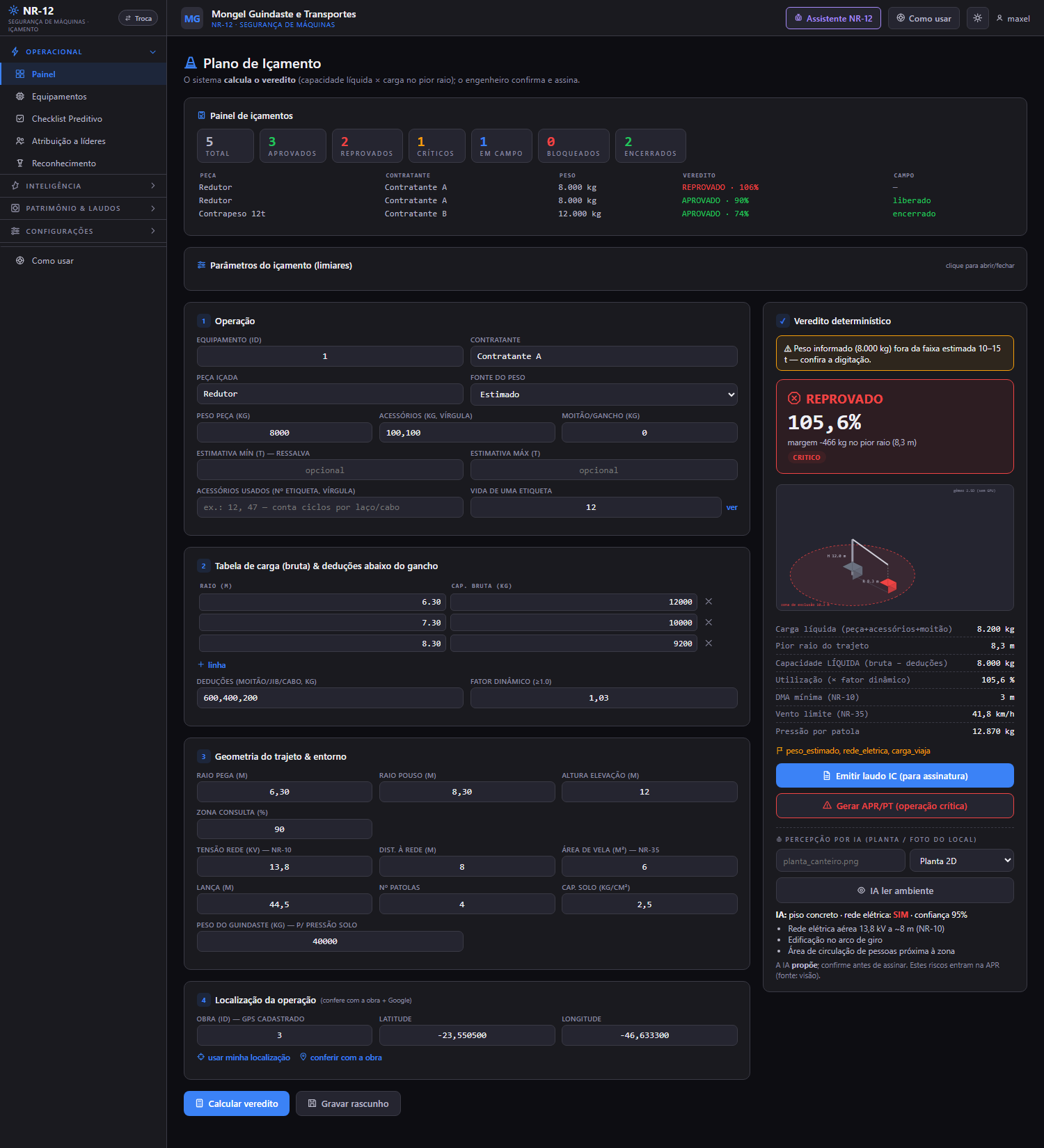Screen dimensions: 1044x1148
Task: Filter by the Reprovados counter tile
Action: pyautogui.click(x=367, y=145)
